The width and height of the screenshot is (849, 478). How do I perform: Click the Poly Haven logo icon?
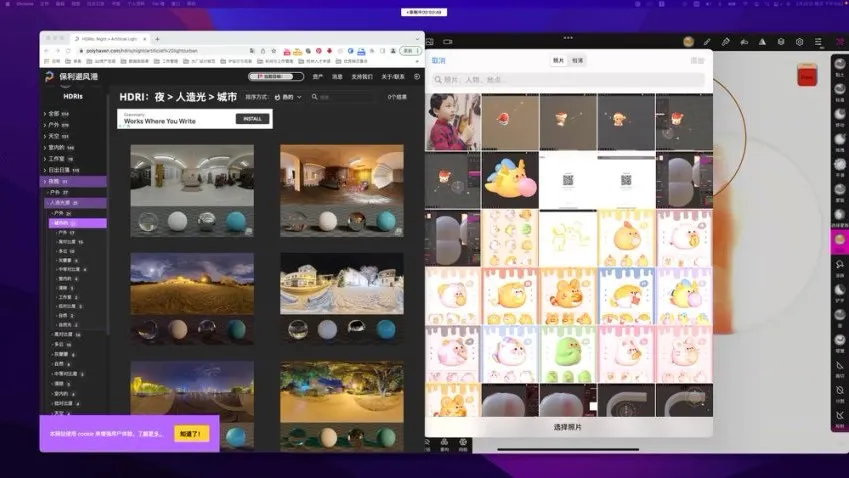(x=50, y=76)
